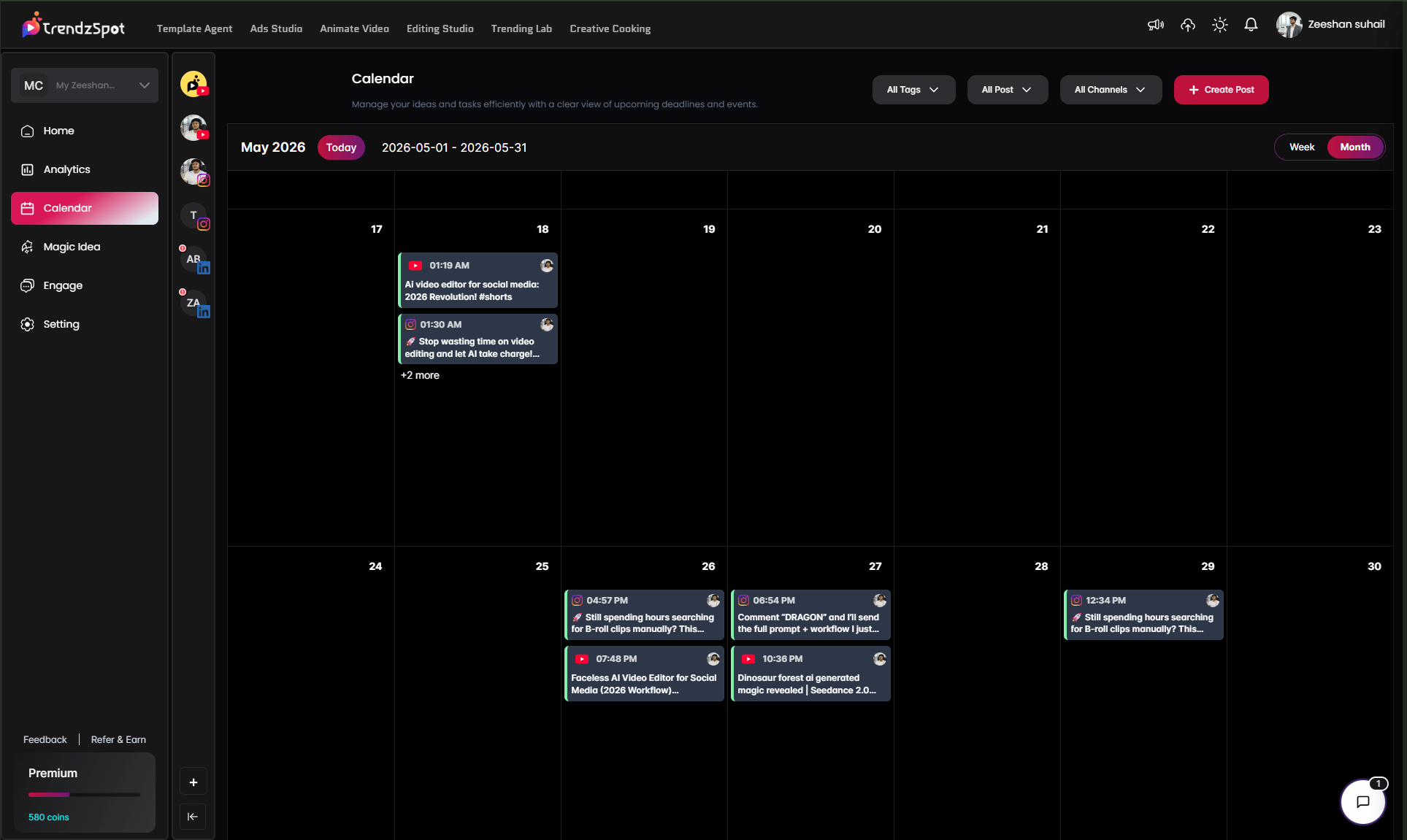This screenshot has height=840, width=1407.
Task: Click the TrendzSpot logo
Action: click(x=73, y=26)
